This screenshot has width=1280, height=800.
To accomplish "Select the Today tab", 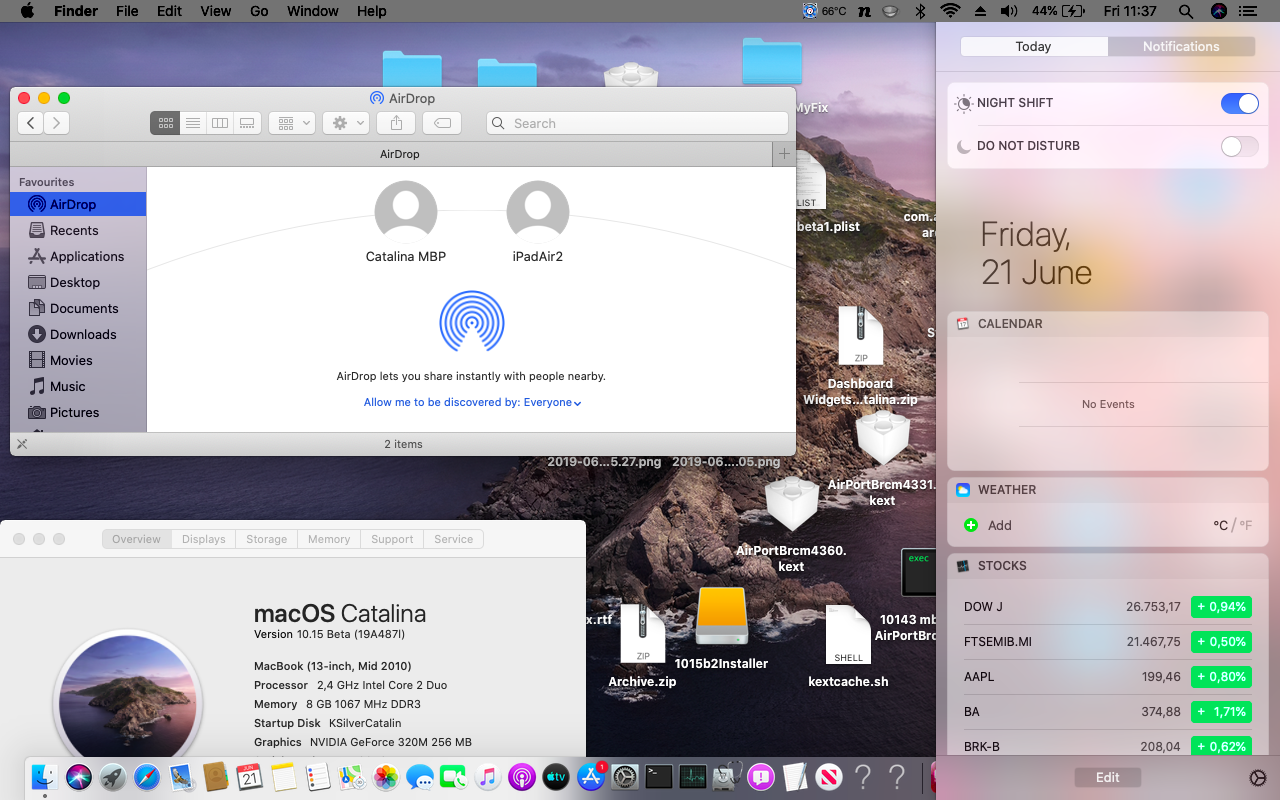I will pos(1033,46).
